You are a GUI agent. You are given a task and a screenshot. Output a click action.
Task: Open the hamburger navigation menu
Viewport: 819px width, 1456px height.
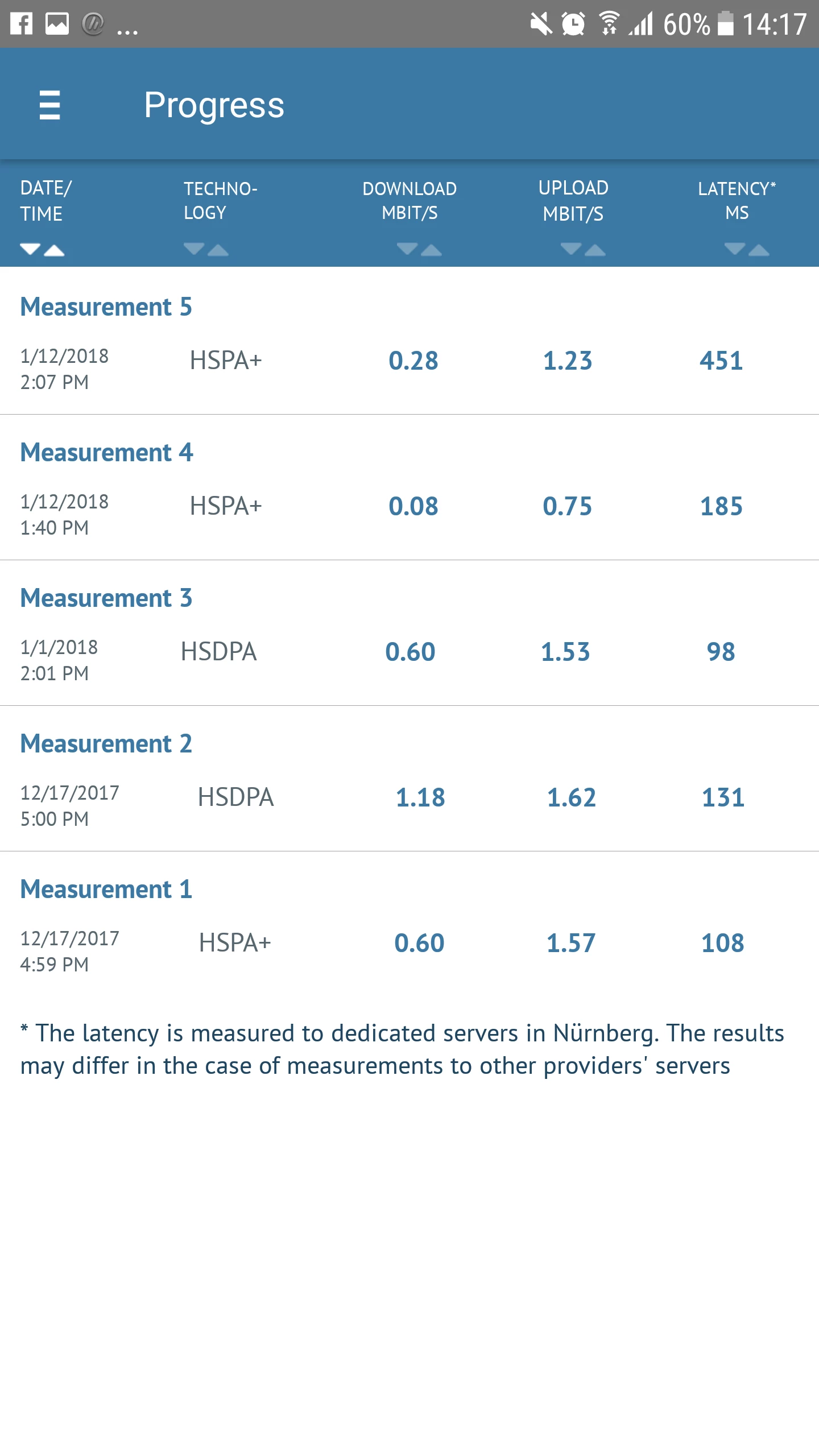click(x=50, y=105)
